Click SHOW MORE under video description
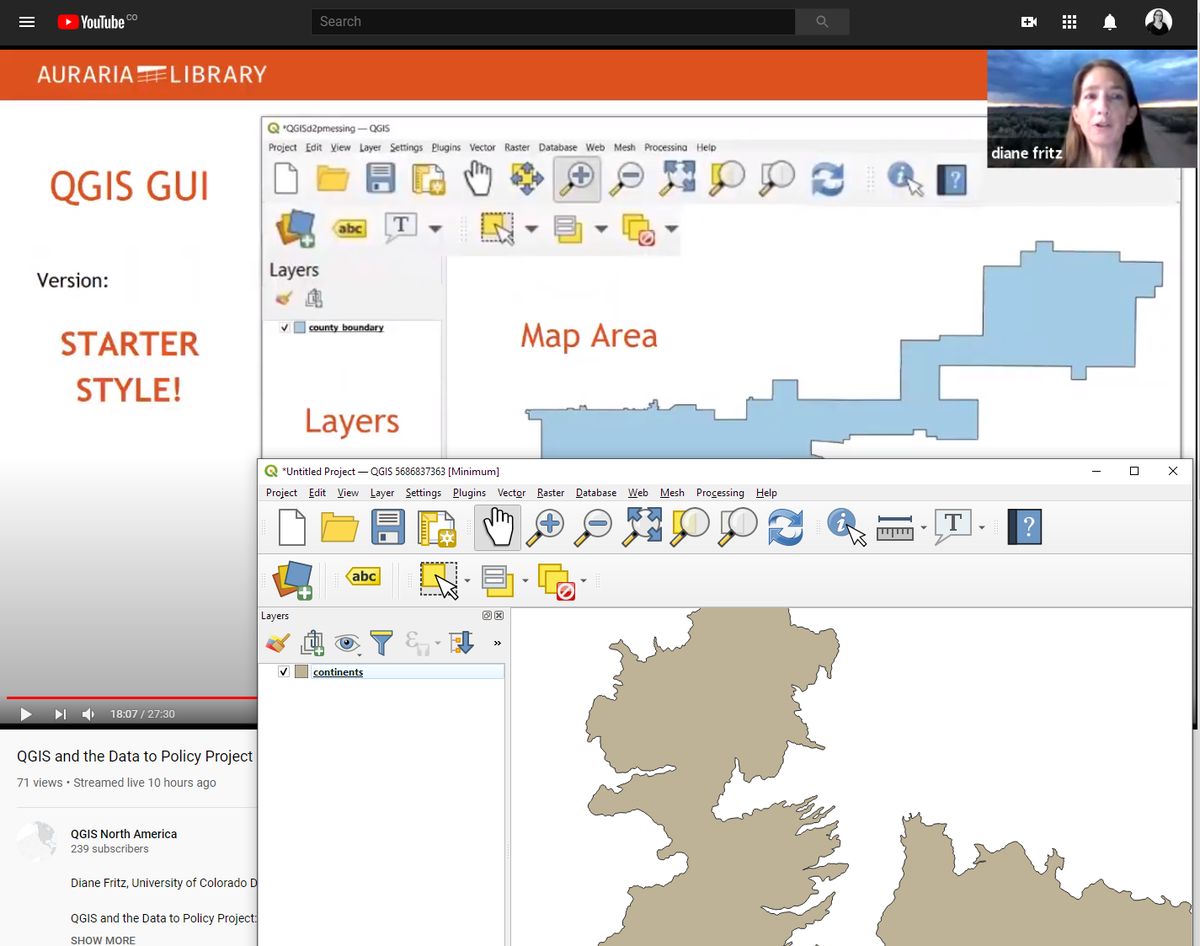This screenshot has height=946, width=1200. point(103,940)
